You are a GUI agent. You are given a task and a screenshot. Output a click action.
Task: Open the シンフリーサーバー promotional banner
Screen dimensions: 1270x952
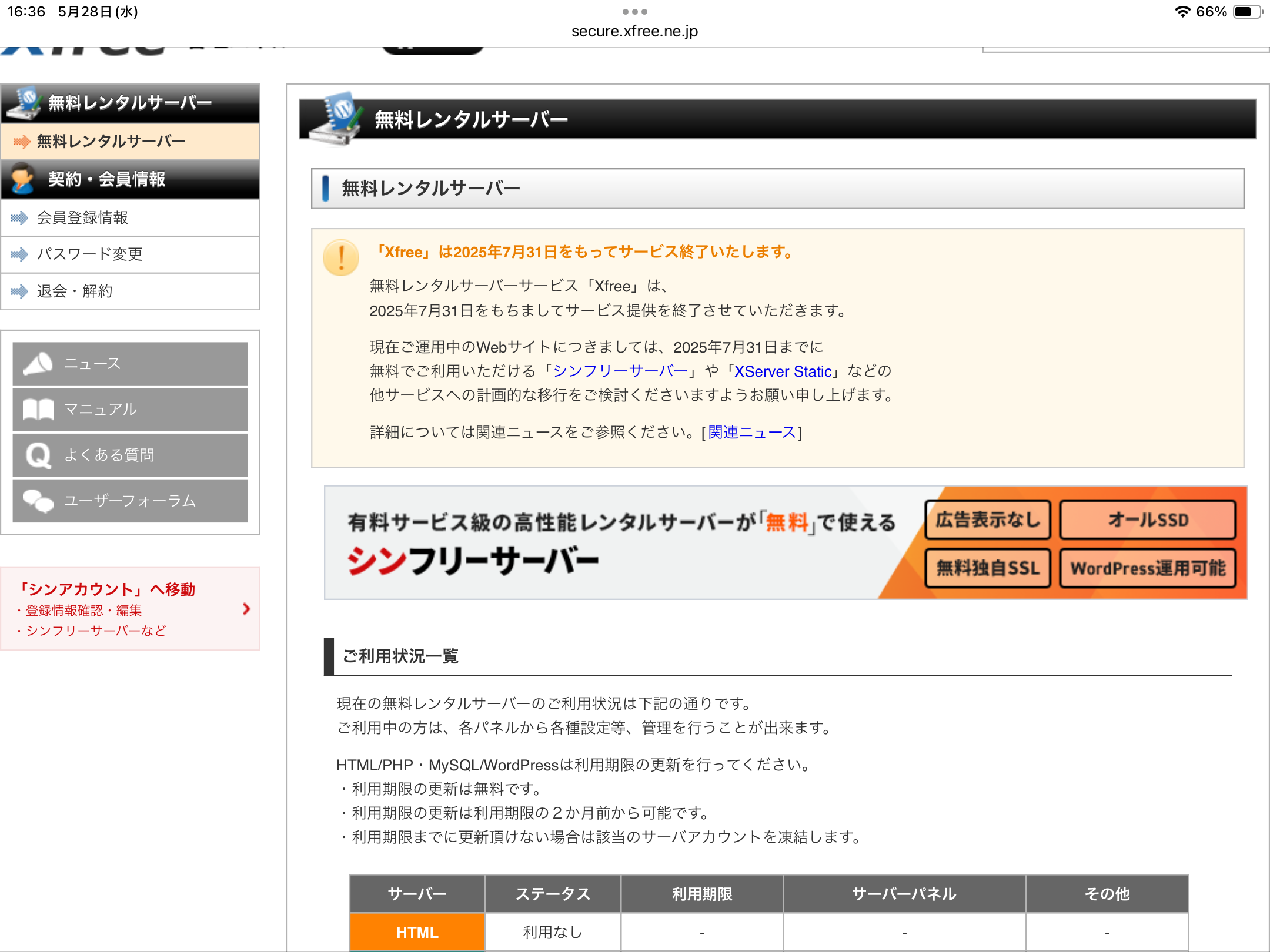(786, 542)
